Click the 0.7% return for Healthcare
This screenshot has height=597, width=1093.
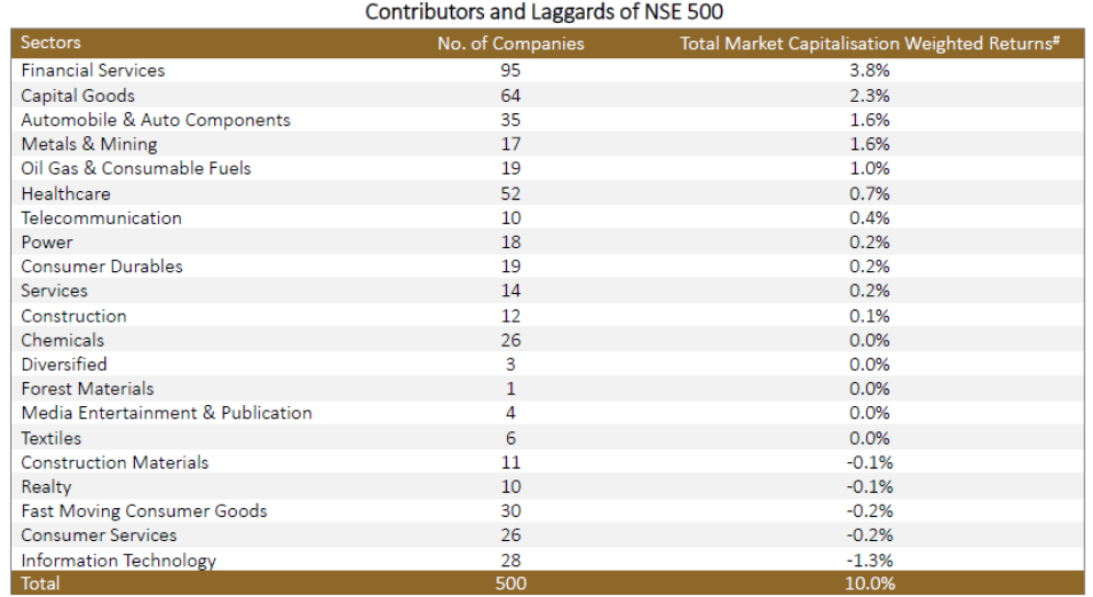(869, 194)
